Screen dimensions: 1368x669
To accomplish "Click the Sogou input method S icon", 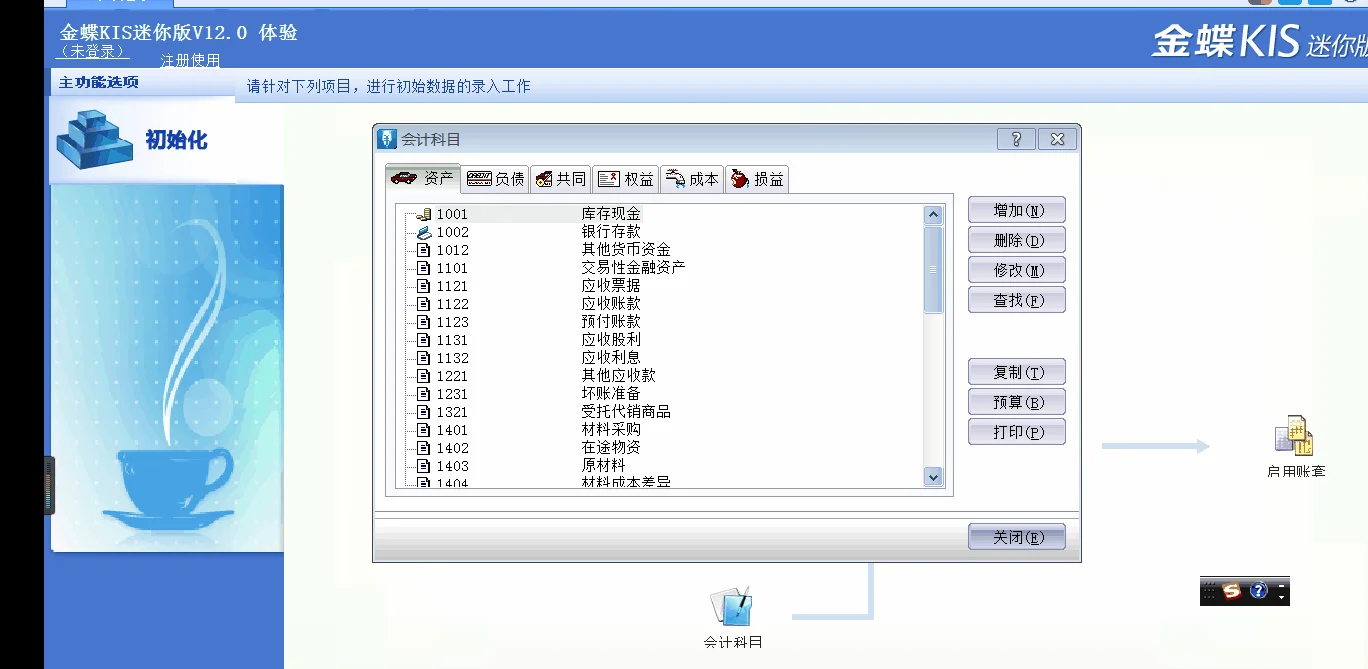I will click(1232, 591).
